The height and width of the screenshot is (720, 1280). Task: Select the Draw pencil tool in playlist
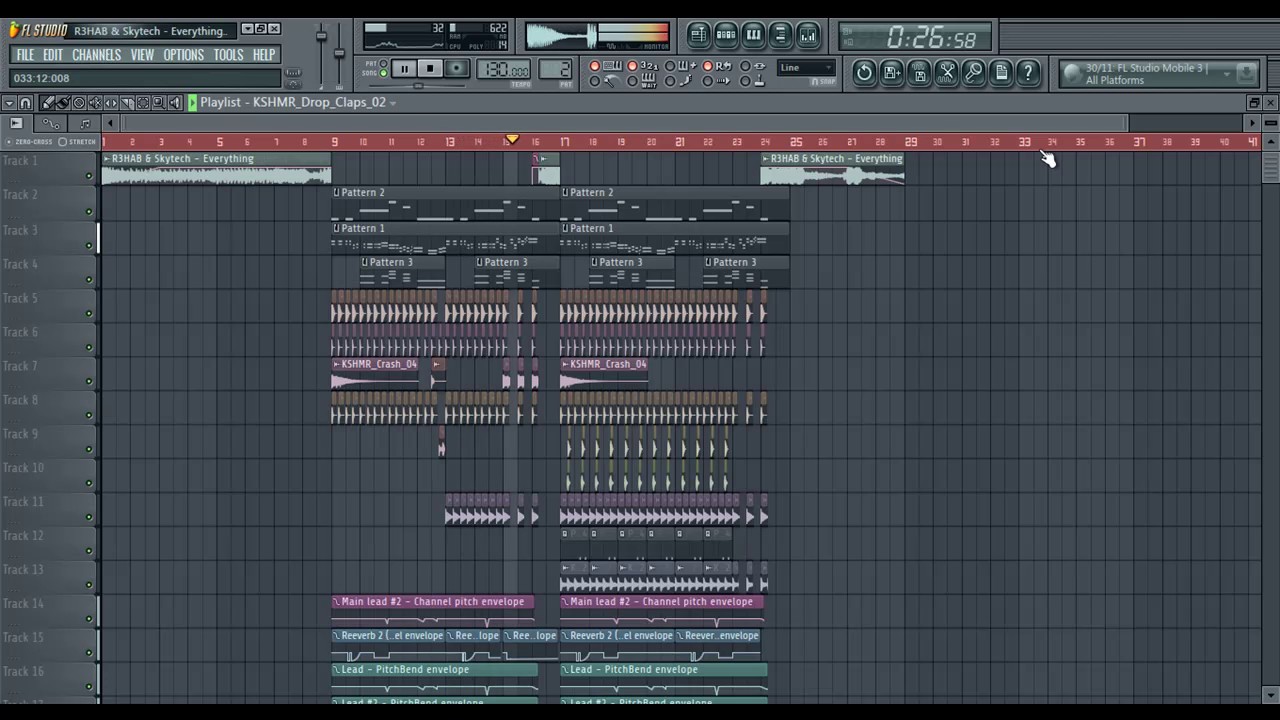click(46, 103)
